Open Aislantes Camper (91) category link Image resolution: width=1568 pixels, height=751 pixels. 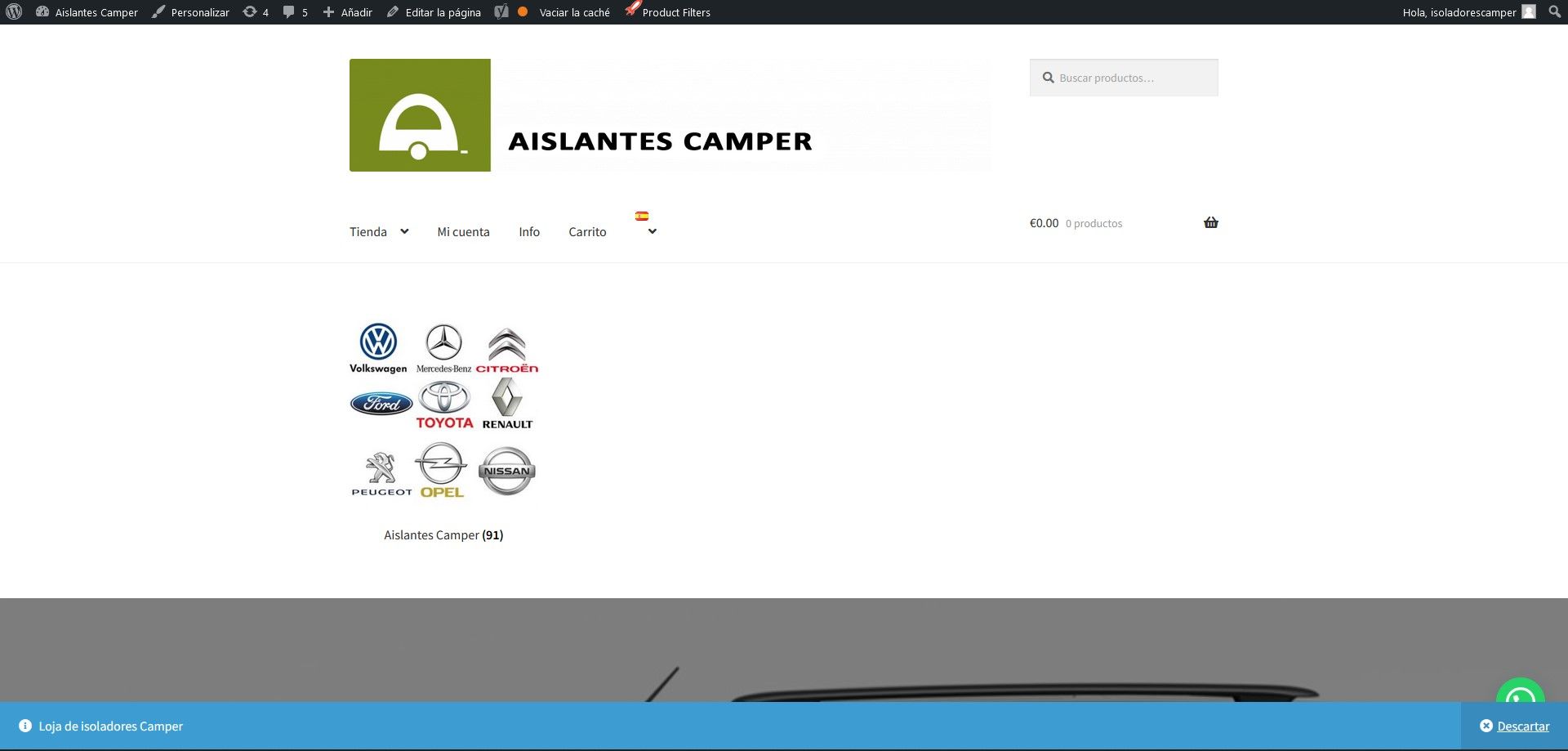tap(443, 535)
